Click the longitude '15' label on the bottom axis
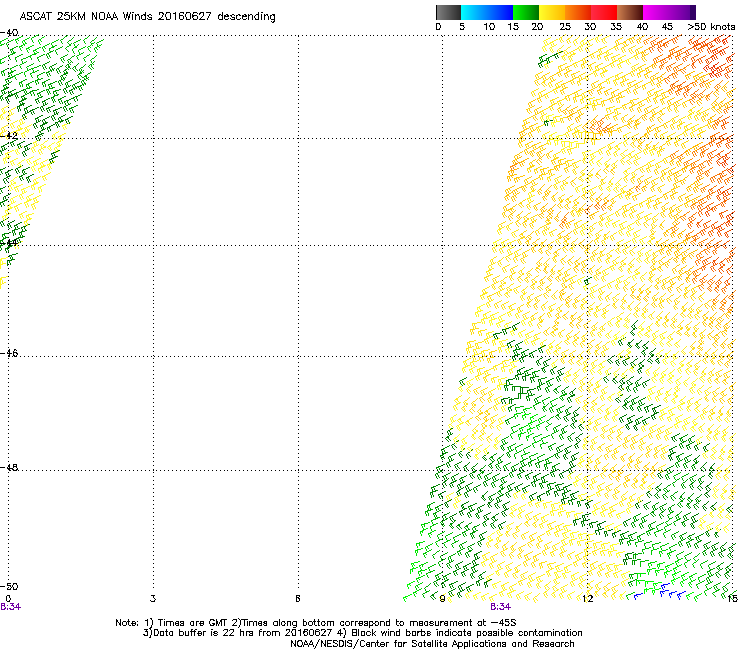This screenshot has width=740, height=650. [732, 599]
